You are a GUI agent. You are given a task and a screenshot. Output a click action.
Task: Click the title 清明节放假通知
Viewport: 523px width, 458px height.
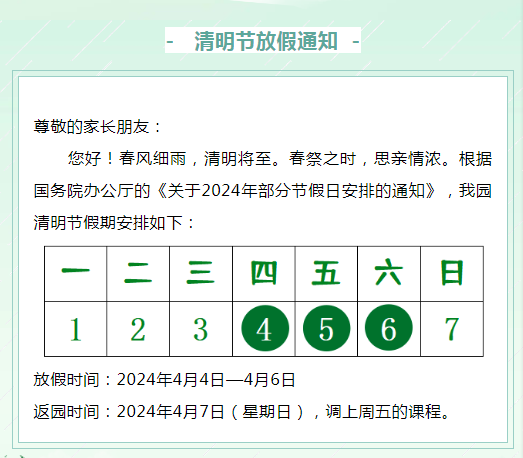pyautogui.click(x=266, y=41)
